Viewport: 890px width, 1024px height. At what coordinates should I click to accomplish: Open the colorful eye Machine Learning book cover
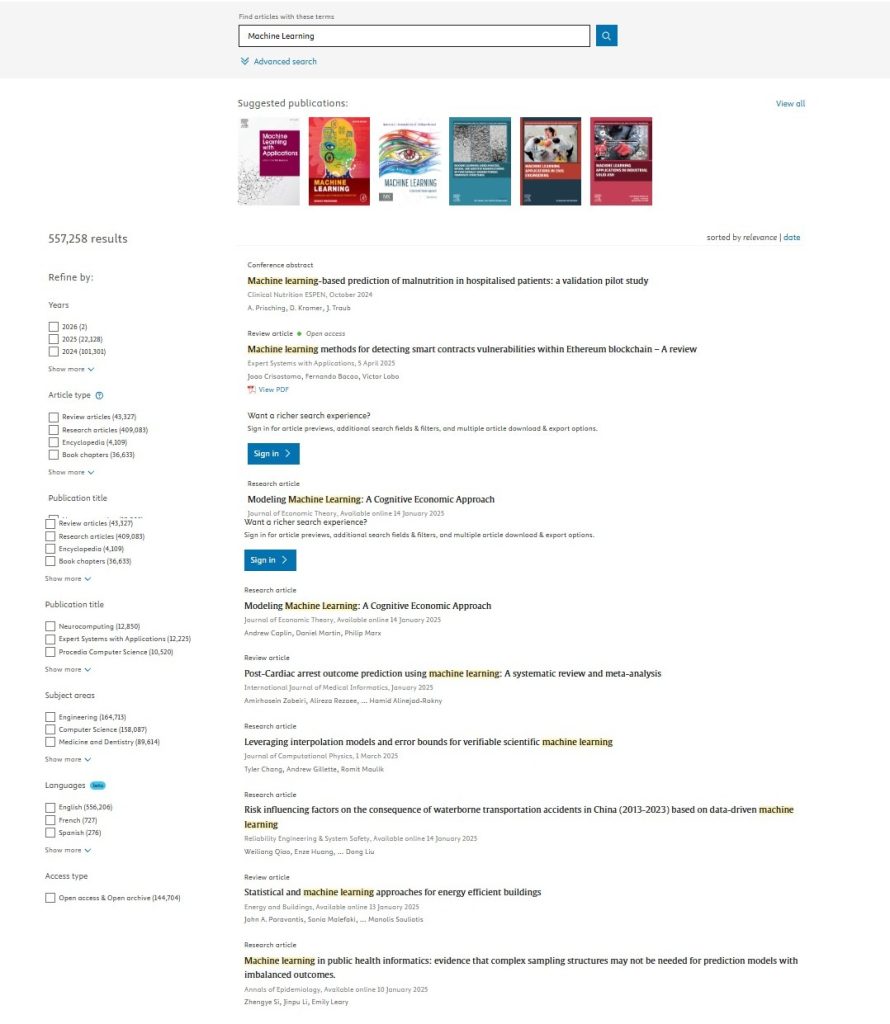[x=409, y=161]
